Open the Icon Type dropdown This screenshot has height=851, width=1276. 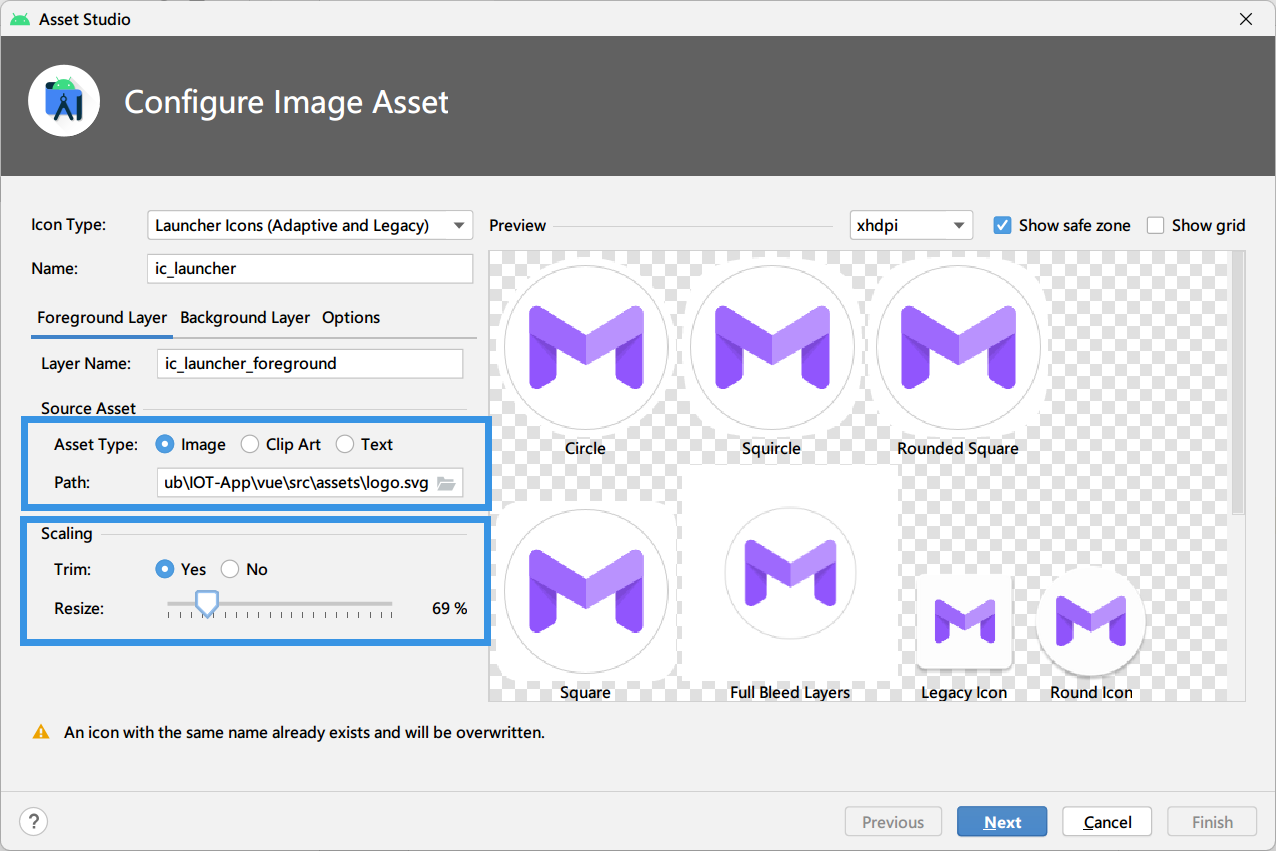pyautogui.click(x=310, y=225)
